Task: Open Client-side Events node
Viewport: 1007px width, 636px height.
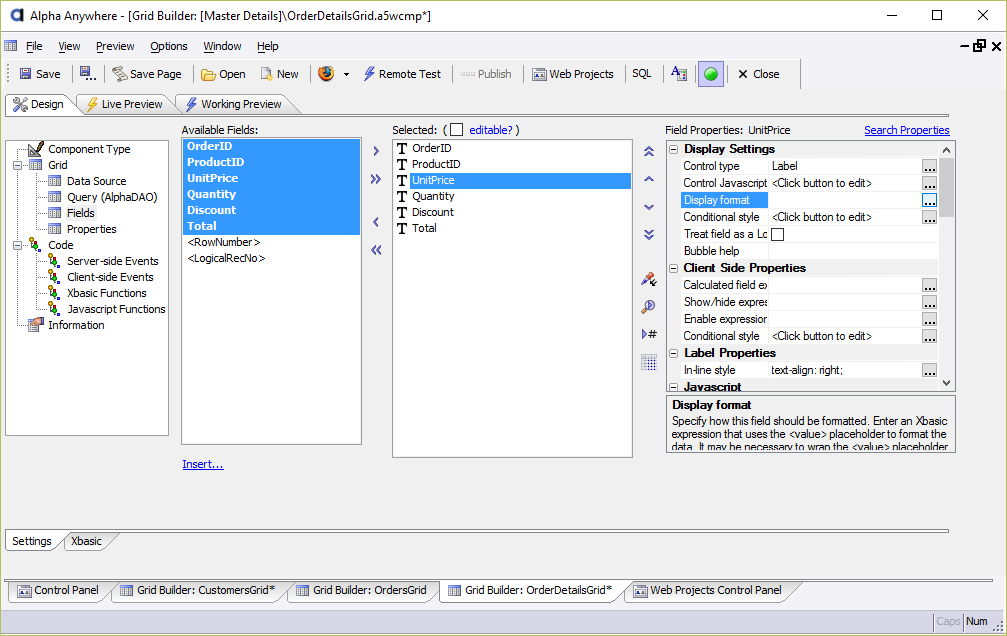Action: click(x=110, y=277)
